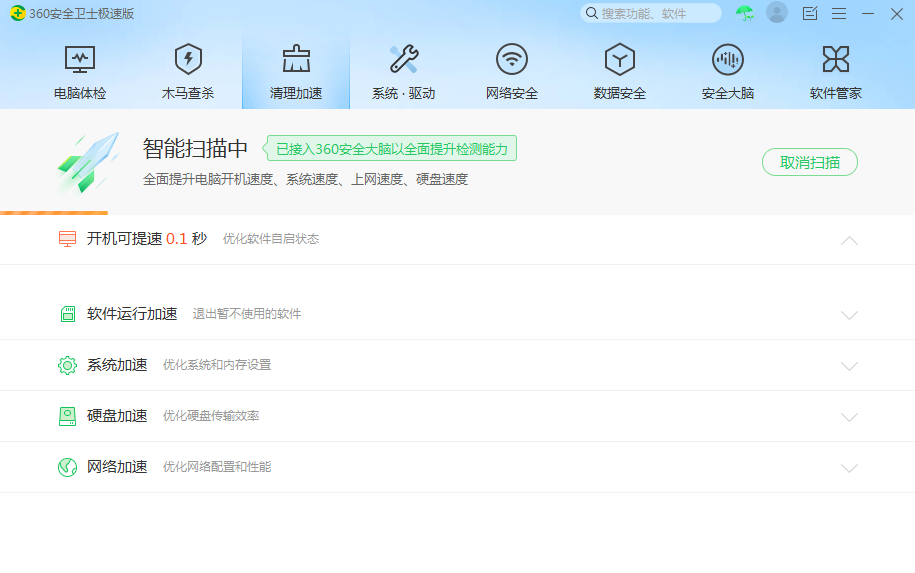Click the green umbrella icon

pos(745,13)
